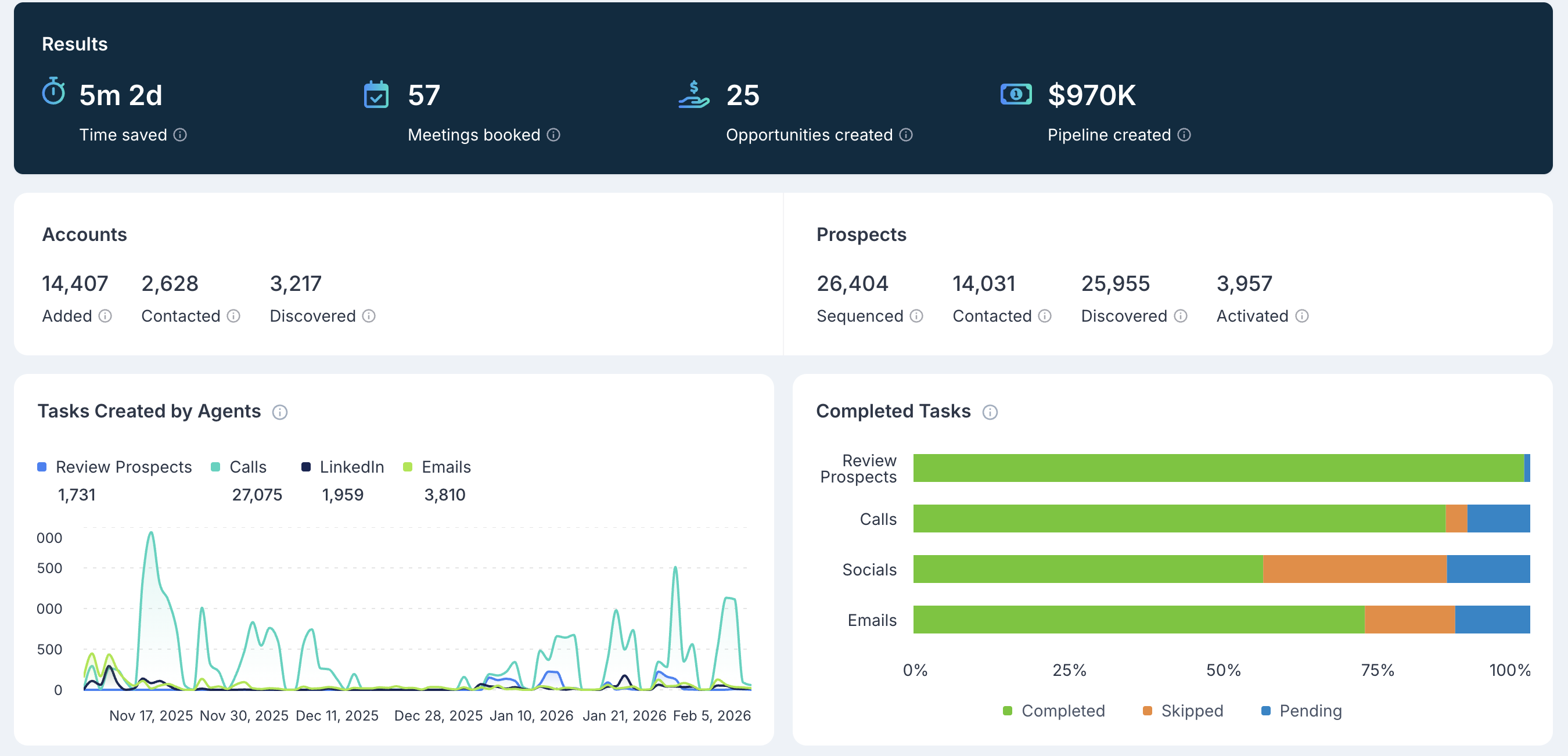Click the stopwatch Time saved icon
The image size is (1568, 756).
point(53,92)
